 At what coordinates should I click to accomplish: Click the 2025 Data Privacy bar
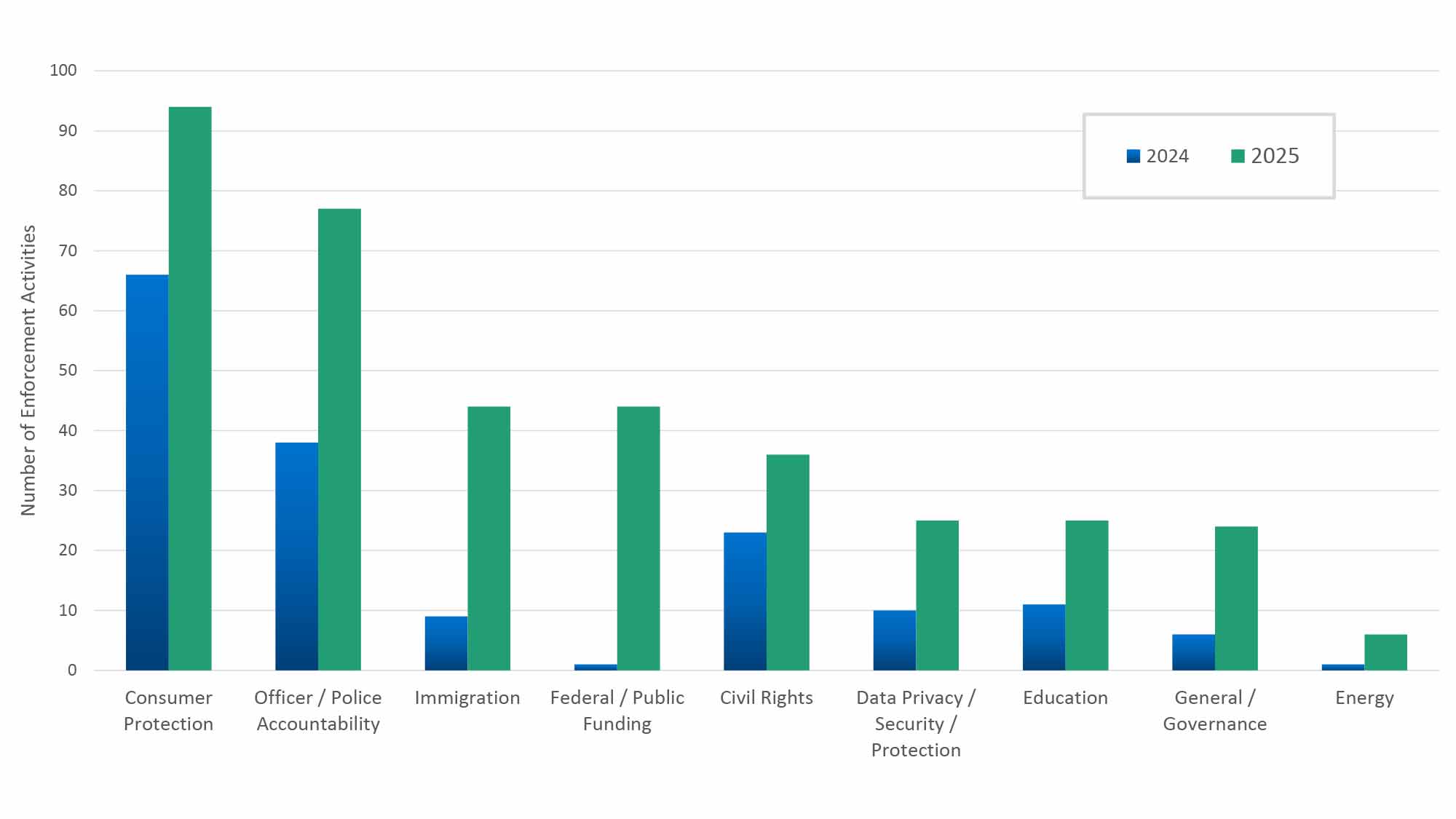pyautogui.click(x=937, y=595)
